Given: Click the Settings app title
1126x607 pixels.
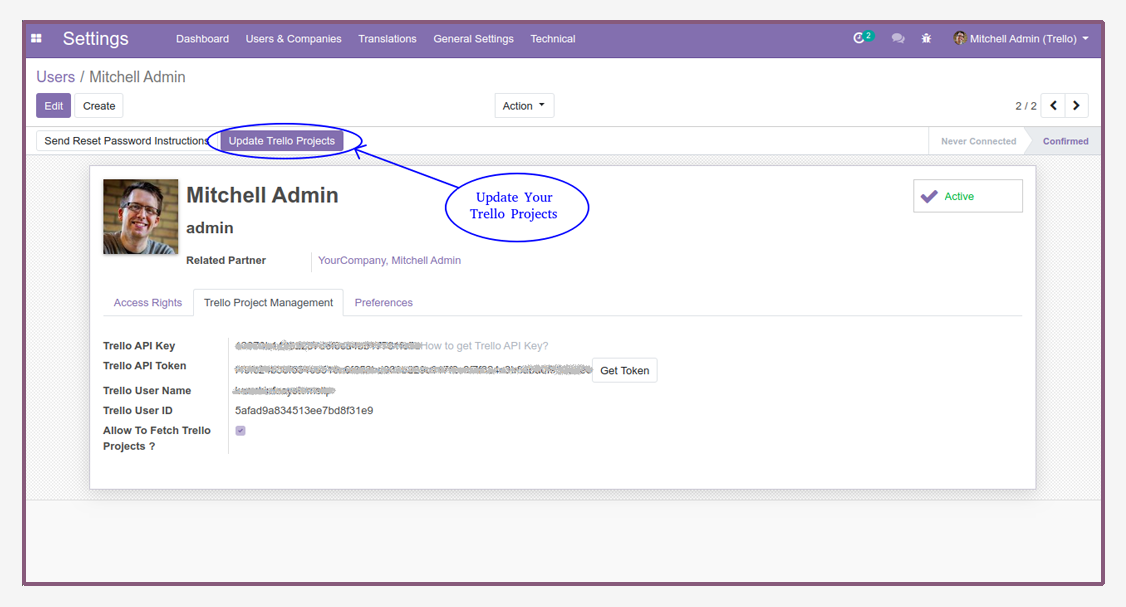Looking at the screenshot, I should point(96,39).
